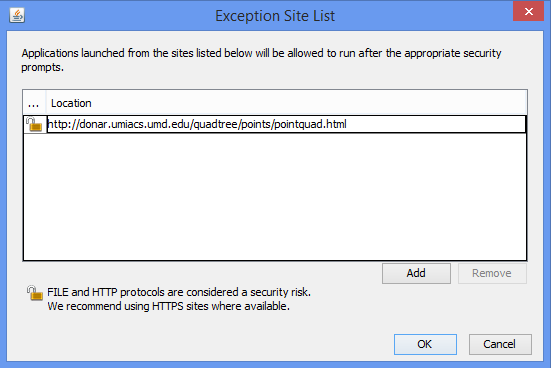This screenshot has width=551, height=368.
Task: Place cursor right after pointquad.html in the URL
Action: click(x=347, y=124)
